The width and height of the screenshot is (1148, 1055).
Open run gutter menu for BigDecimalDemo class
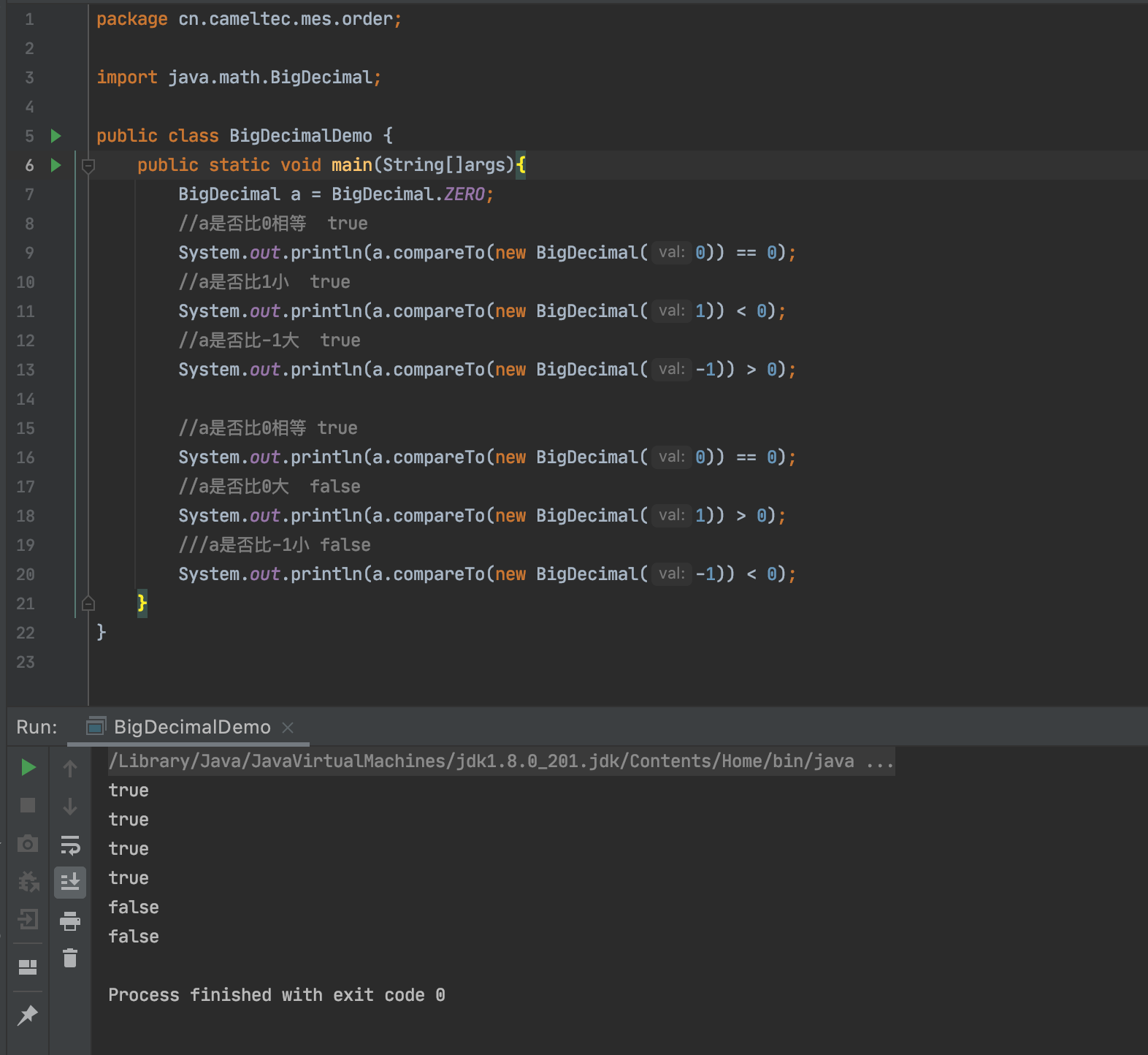pos(56,136)
